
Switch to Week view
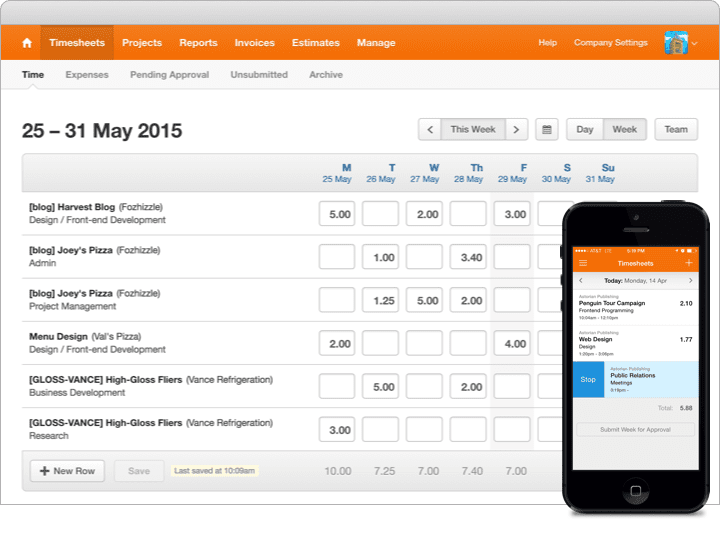click(x=624, y=129)
